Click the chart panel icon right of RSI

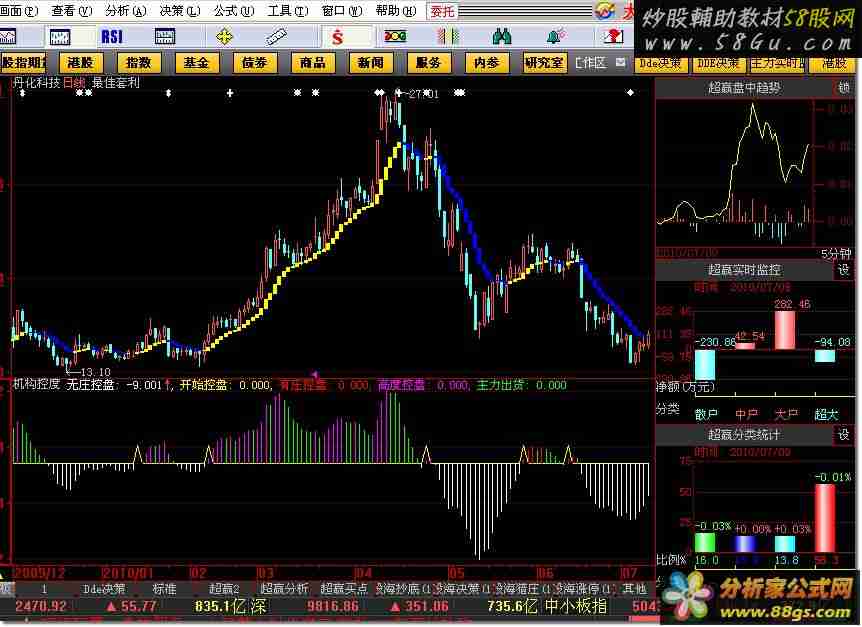[165, 37]
